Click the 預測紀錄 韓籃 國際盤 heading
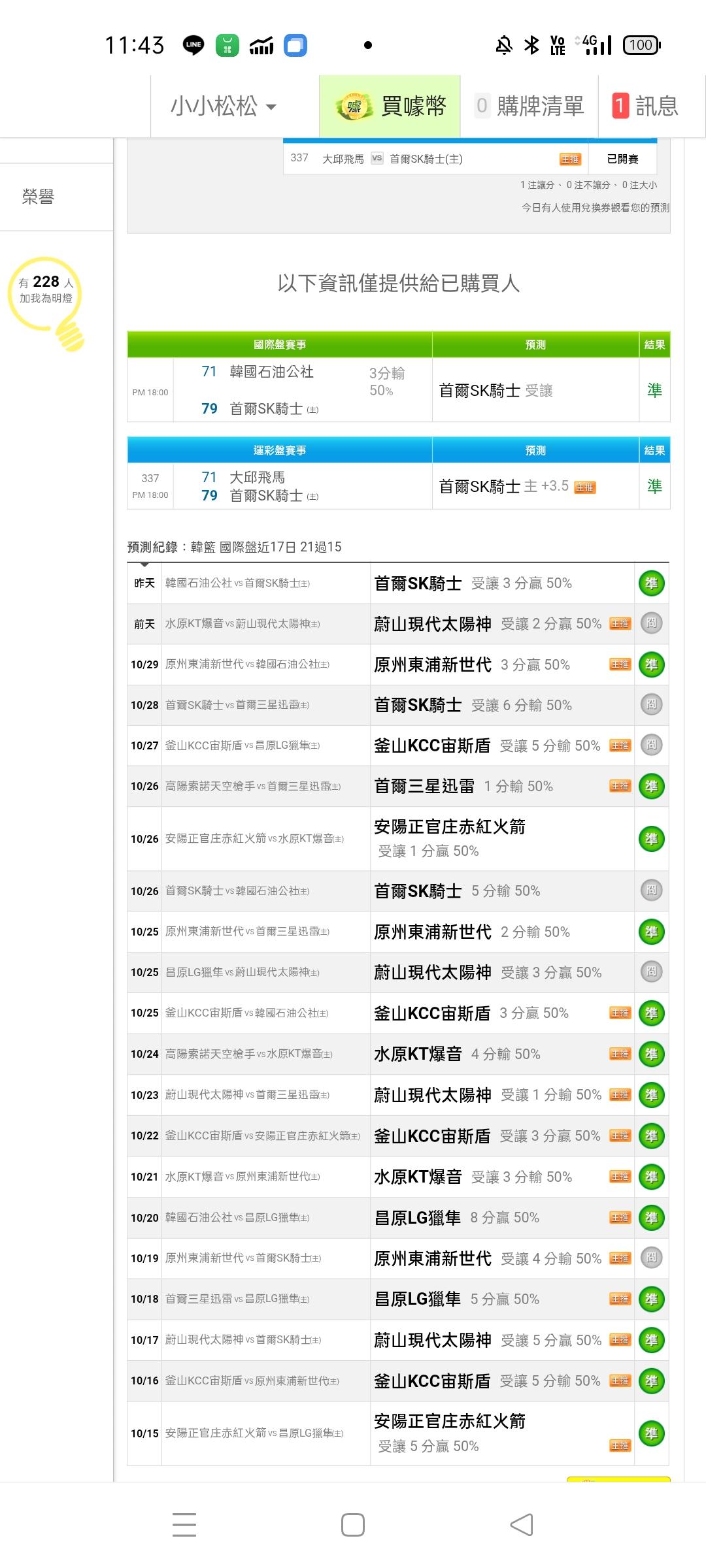 click(234, 547)
